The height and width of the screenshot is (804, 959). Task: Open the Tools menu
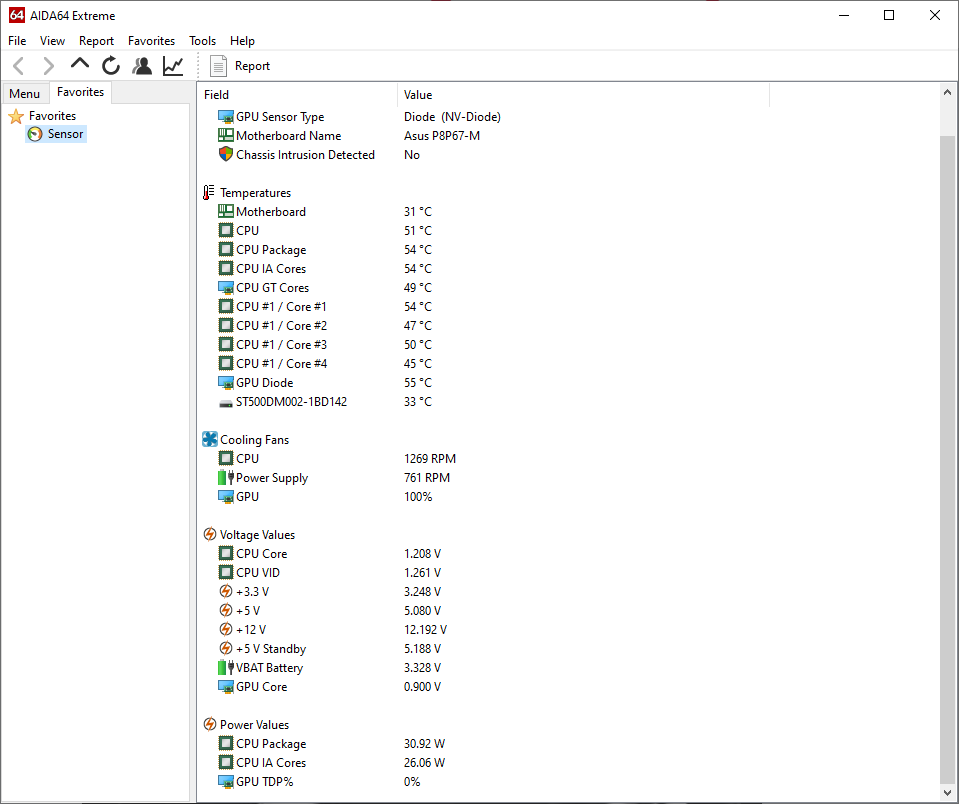pyautogui.click(x=202, y=41)
